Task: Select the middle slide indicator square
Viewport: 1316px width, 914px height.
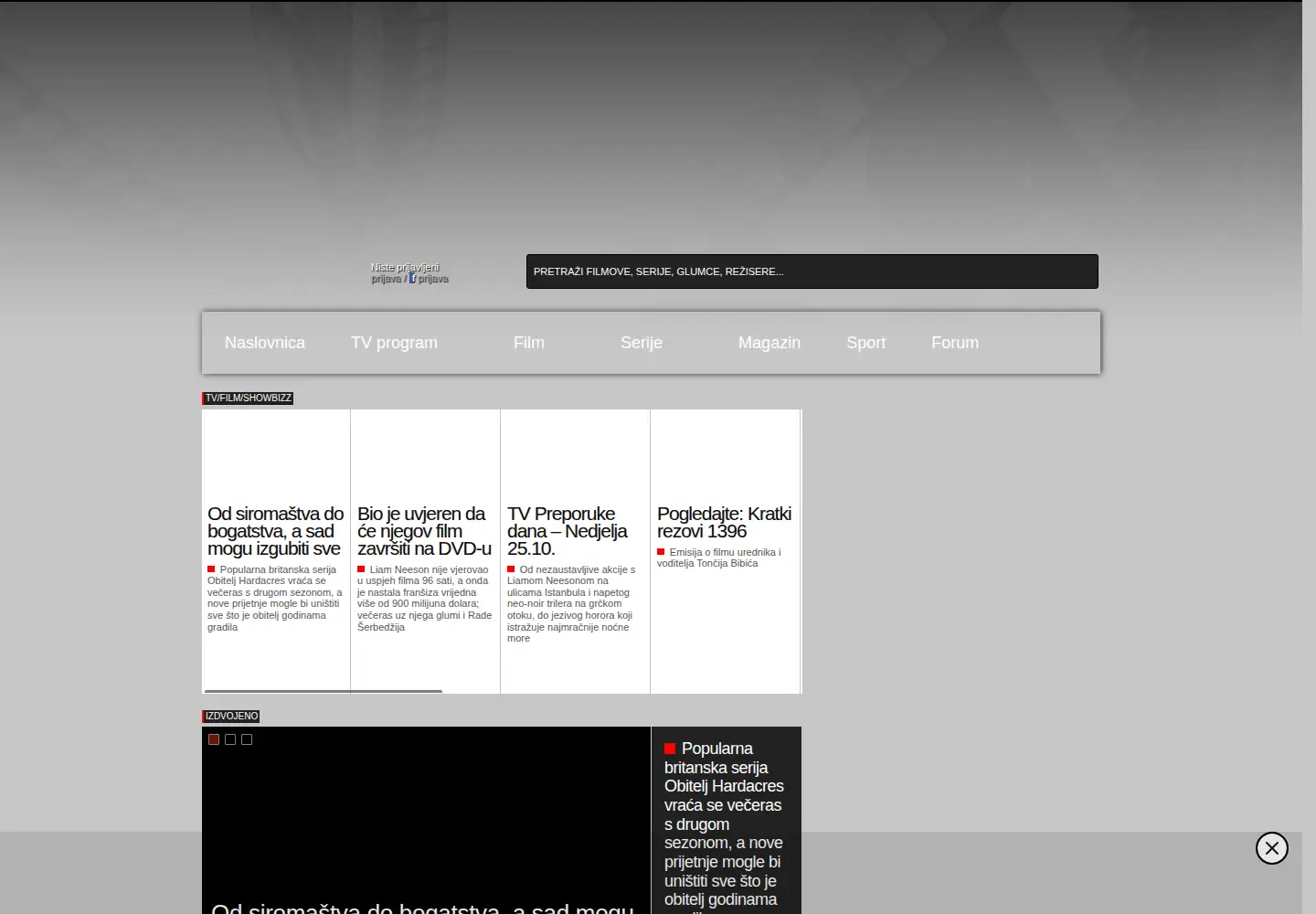Action: click(x=230, y=739)
